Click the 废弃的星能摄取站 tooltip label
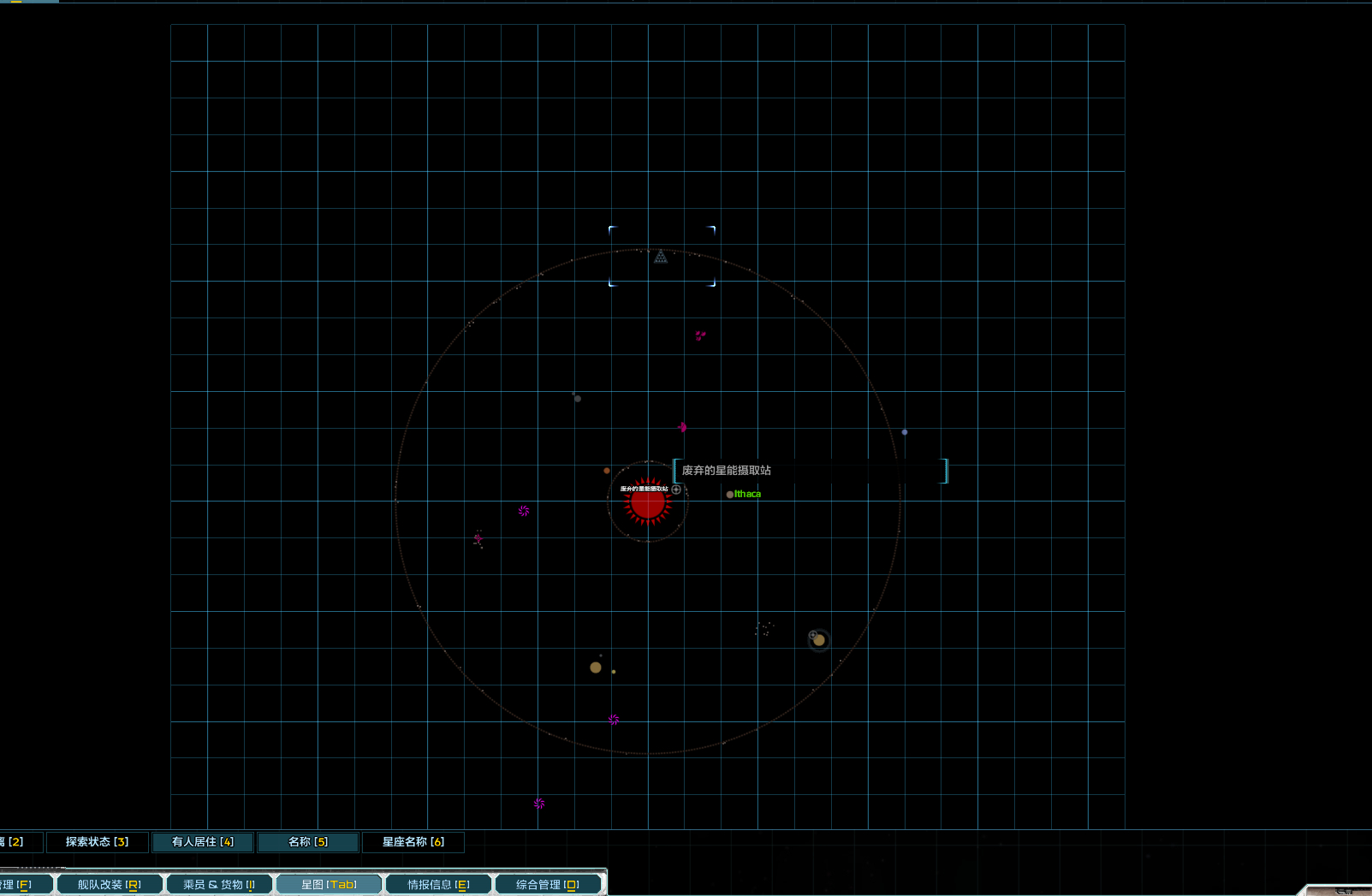Image resolution: width=1372 pixels, height=896 pixels. 726,471
